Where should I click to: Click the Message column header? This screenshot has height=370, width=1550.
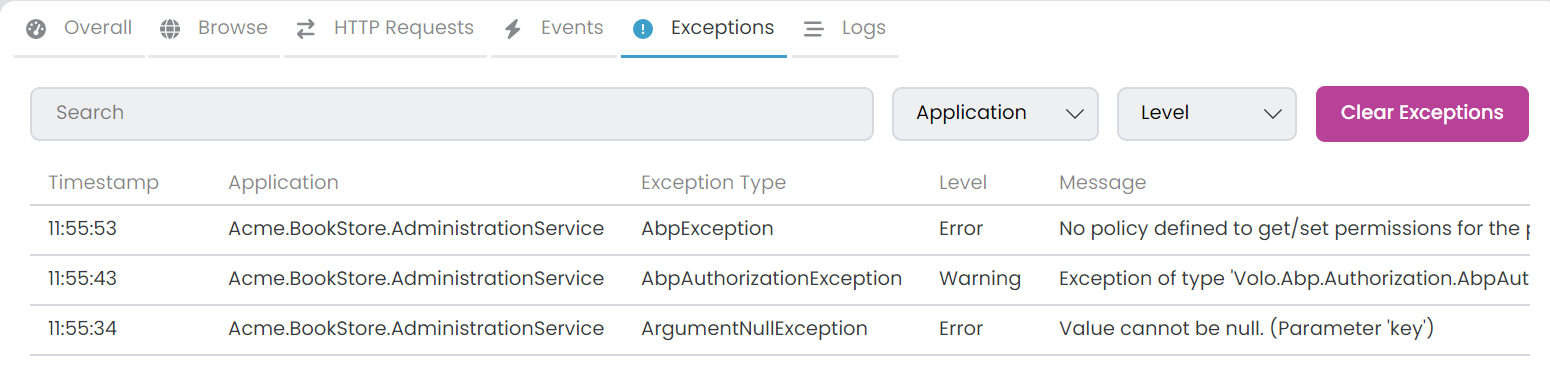tap(1102, 183)
